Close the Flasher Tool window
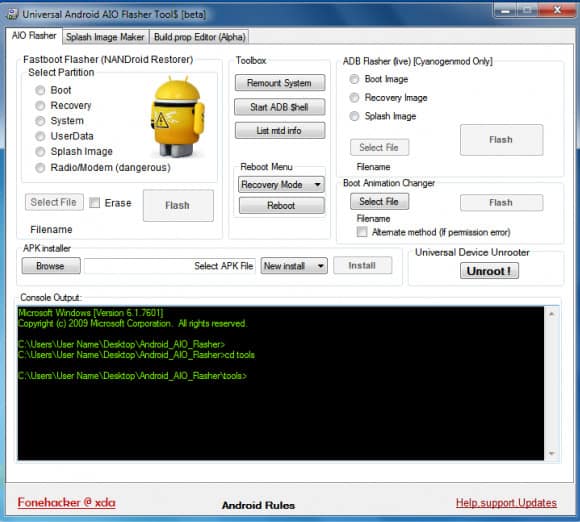 [557, 10]
